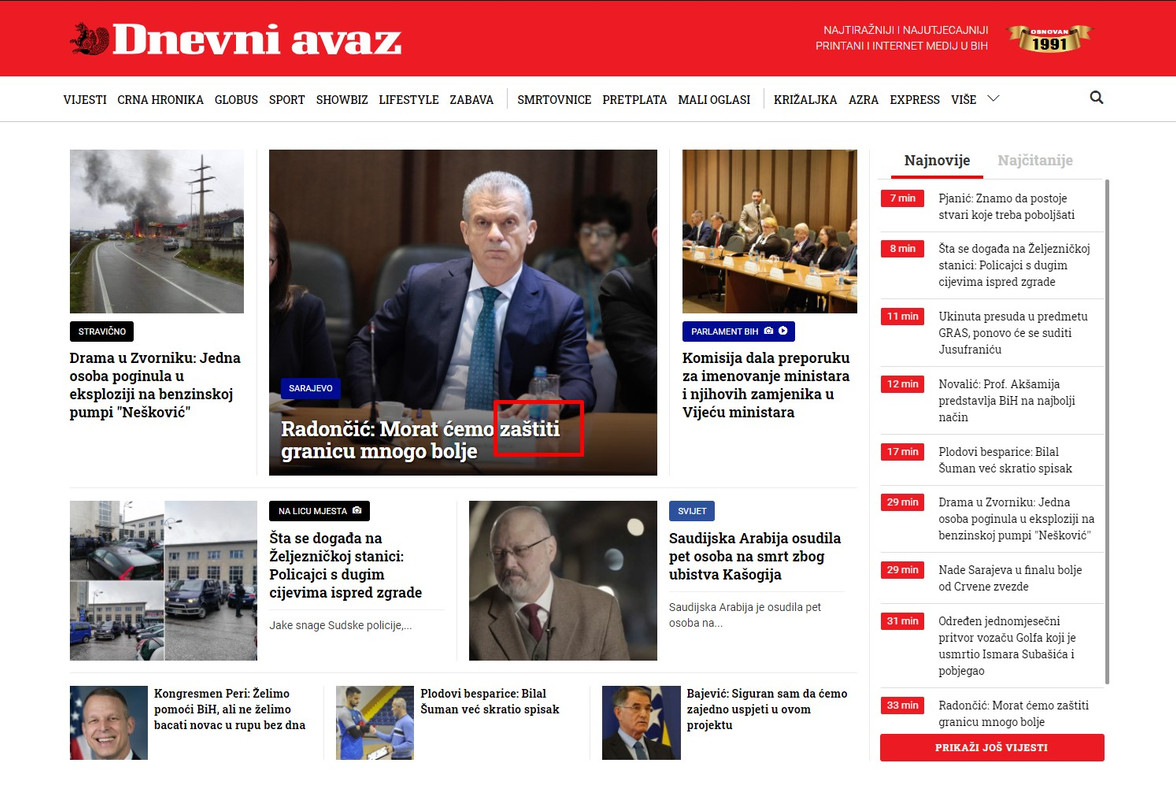The image size is (1176, 800).
Task: Open the Express link
Action: (x=914, y=99)
